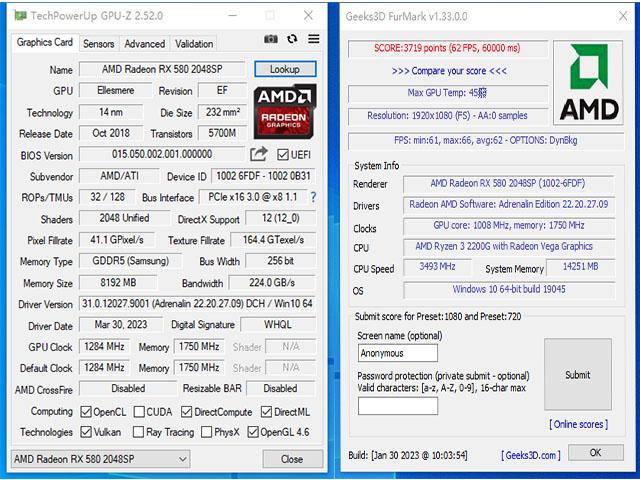Select the Validation tab

point(194,44)
